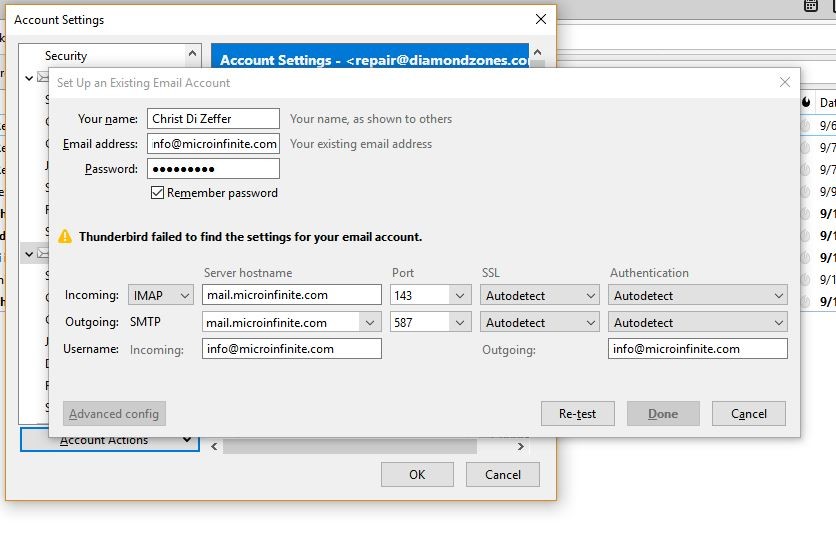Click the Your name input field
Viewport: 836px width, 543px height.
[x=213, y=118]
